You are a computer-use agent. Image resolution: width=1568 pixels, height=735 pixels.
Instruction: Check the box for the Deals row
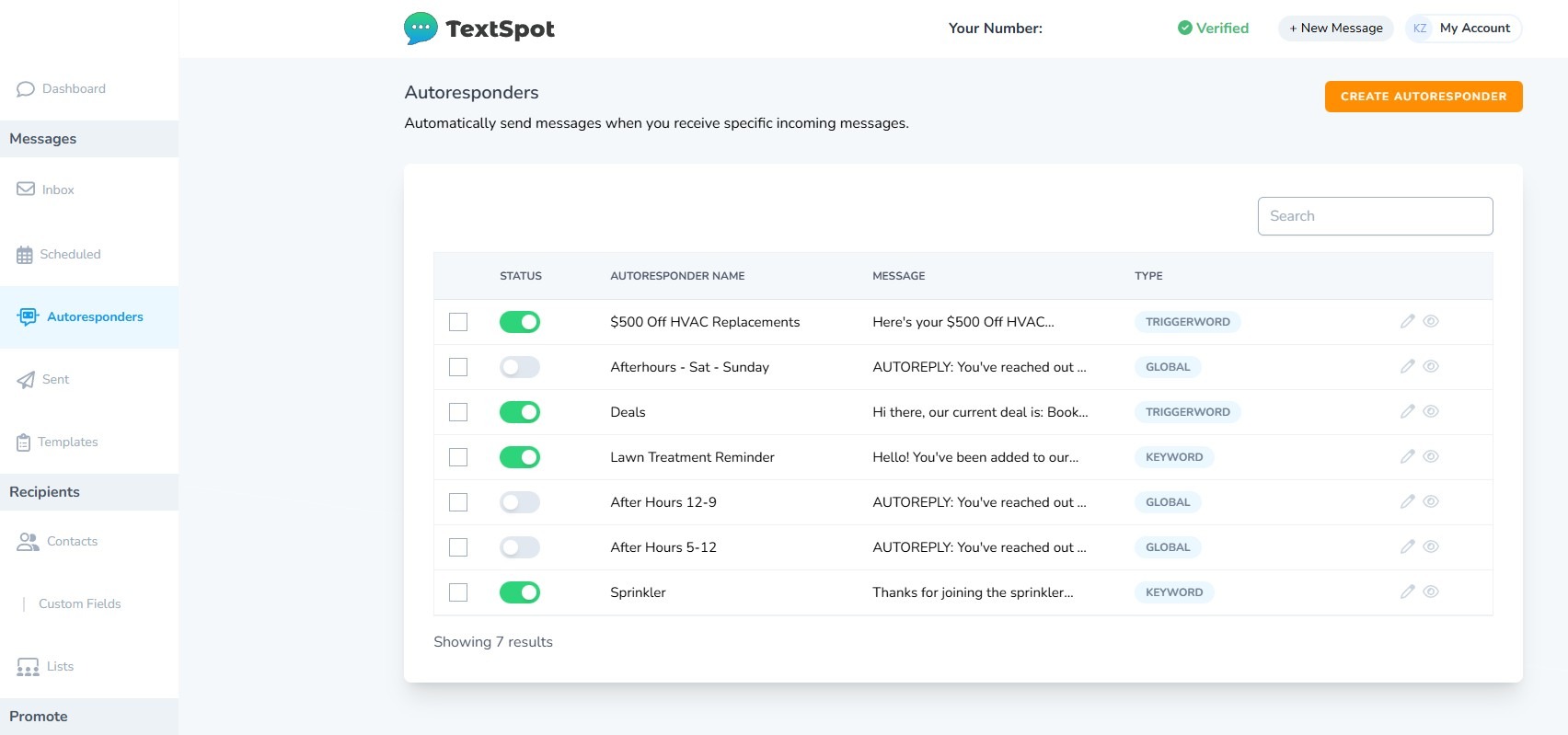(458, 412)
